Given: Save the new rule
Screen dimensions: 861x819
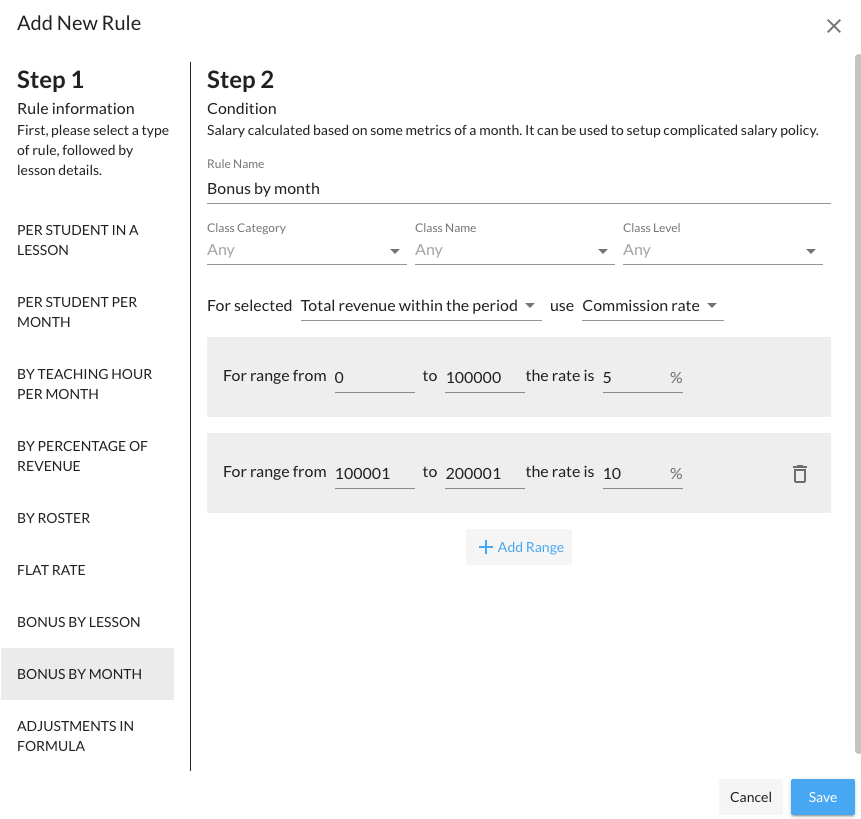Looking at the screenshot, I should click(822, 797).
